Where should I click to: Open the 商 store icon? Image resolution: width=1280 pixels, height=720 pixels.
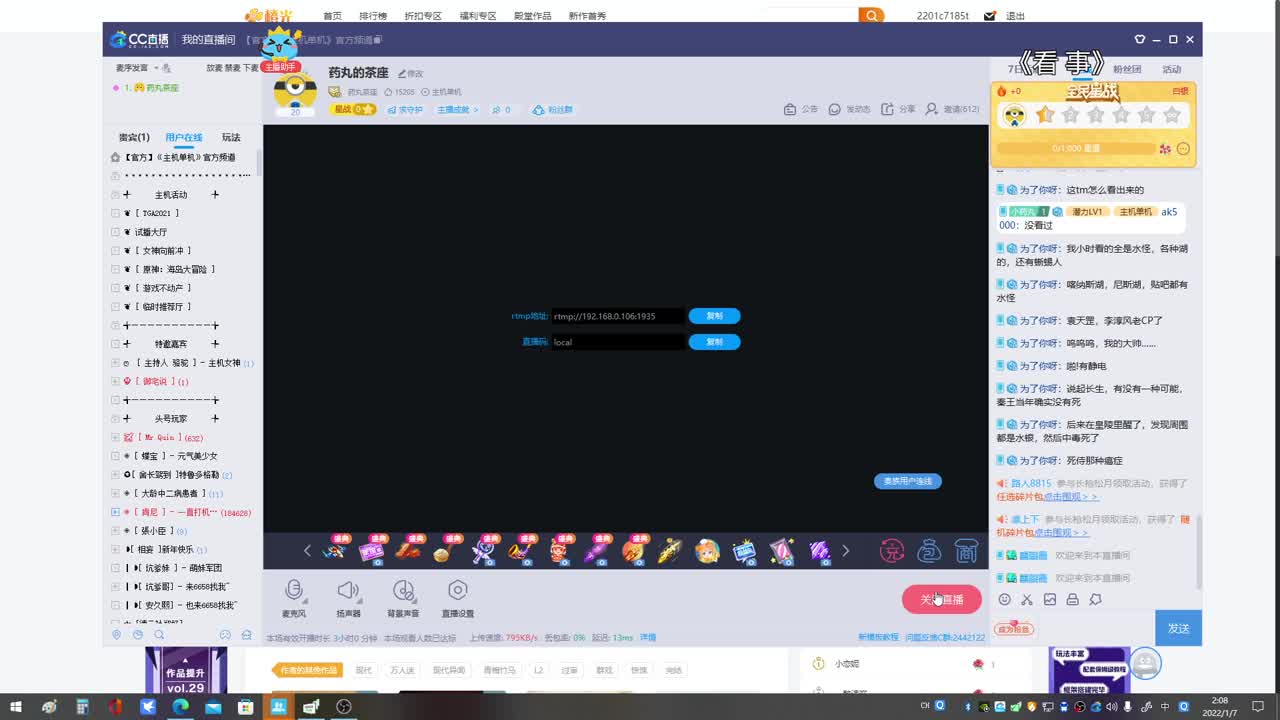966,550
